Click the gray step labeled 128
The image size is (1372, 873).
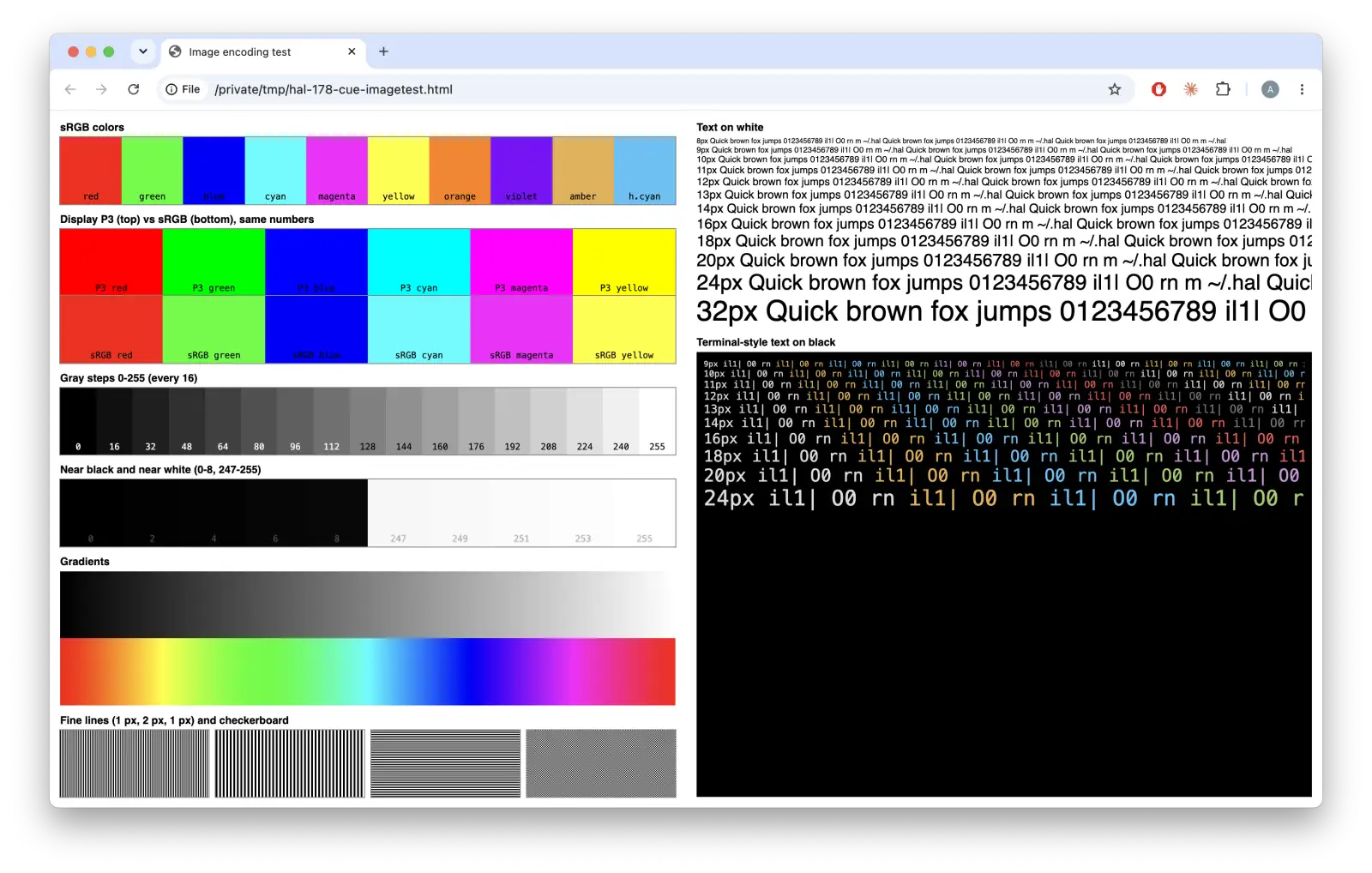click(x=368, y=421)
